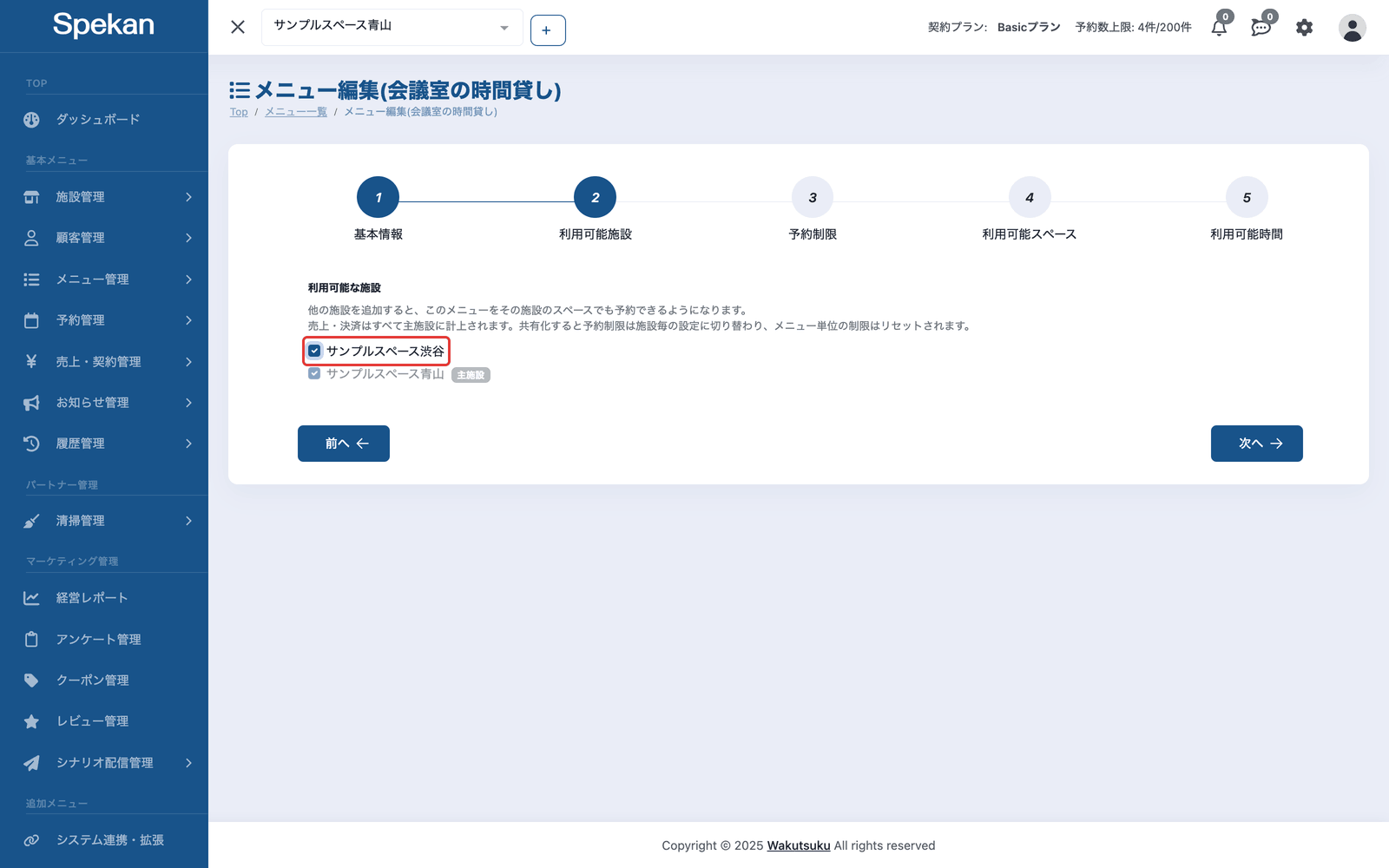Screen dimensions: 1389x868
Task: Click the 施設管理 store icon
Action: pos(31,197)
